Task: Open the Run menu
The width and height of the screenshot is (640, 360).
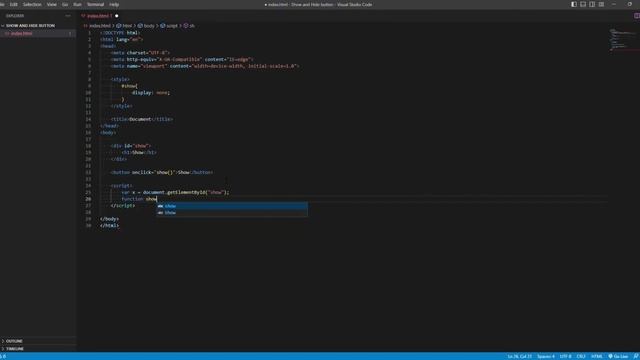Action: (77, 4)
